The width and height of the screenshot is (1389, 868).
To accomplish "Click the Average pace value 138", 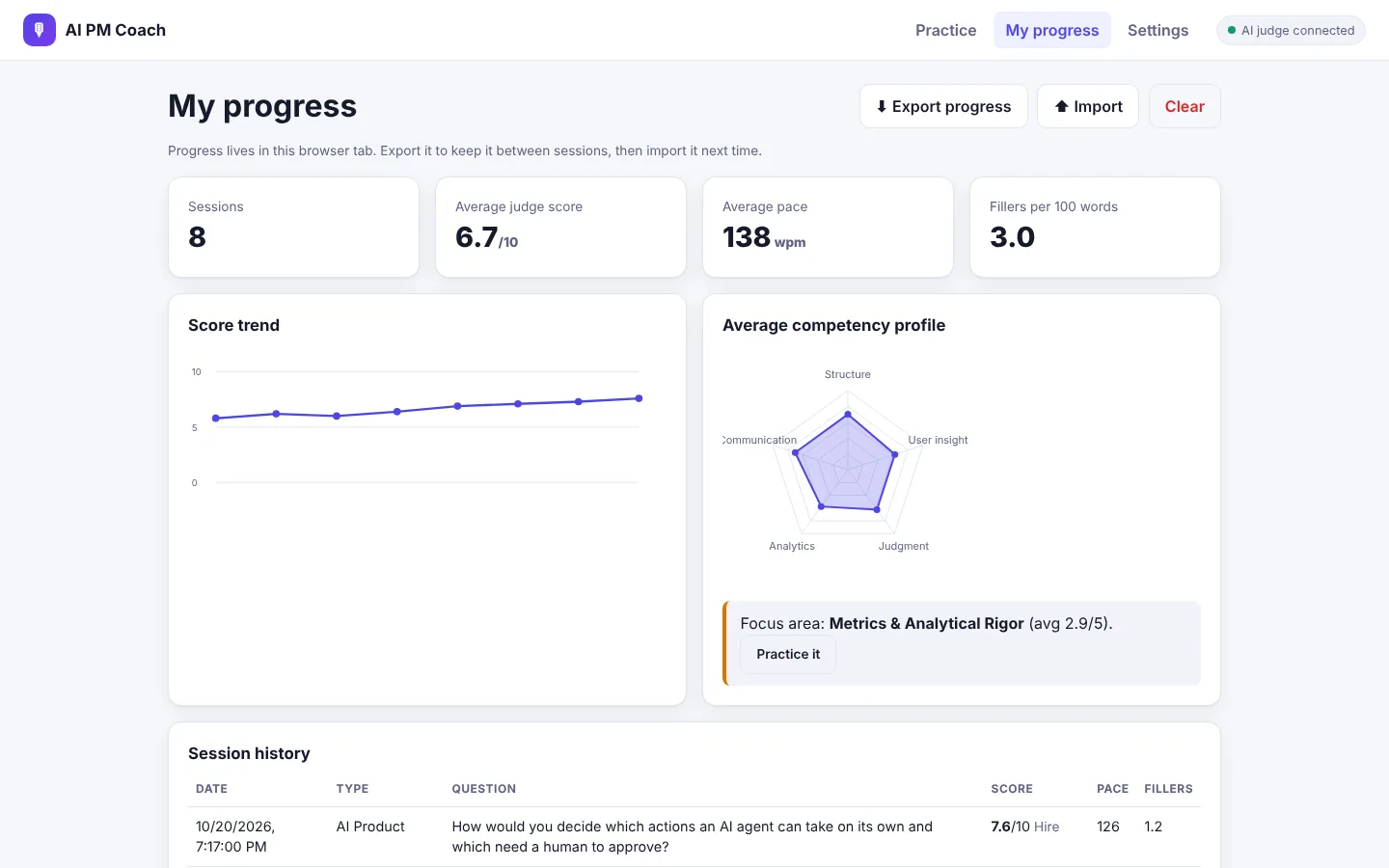I will coord(747,237).
